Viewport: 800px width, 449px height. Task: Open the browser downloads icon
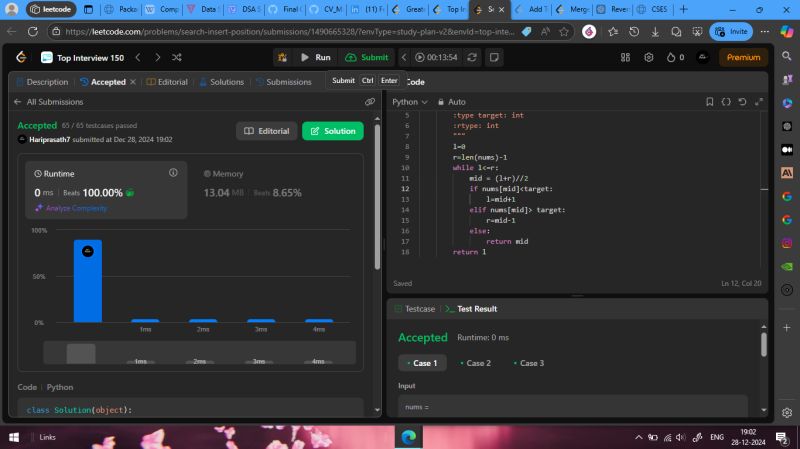pyautogui.click(x=655, y=32)
